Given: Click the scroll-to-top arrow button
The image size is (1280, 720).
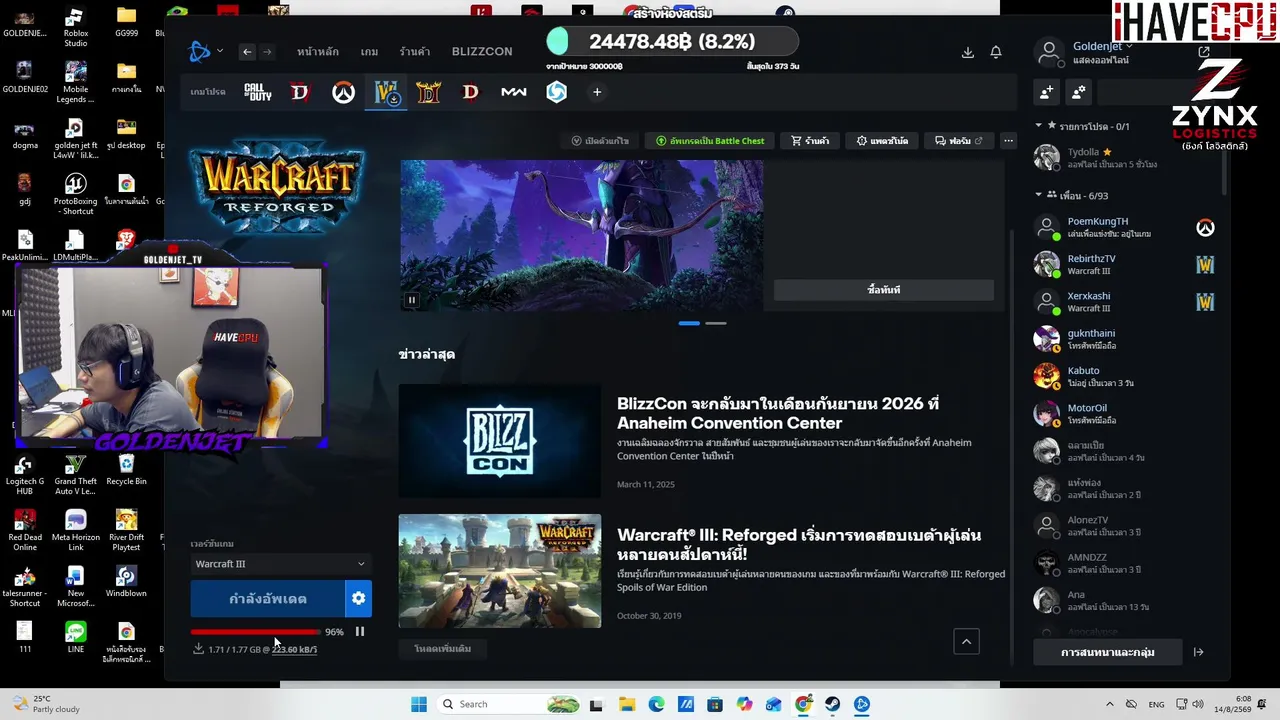Looking at the screenshot, I should click(x=966, y=641).
